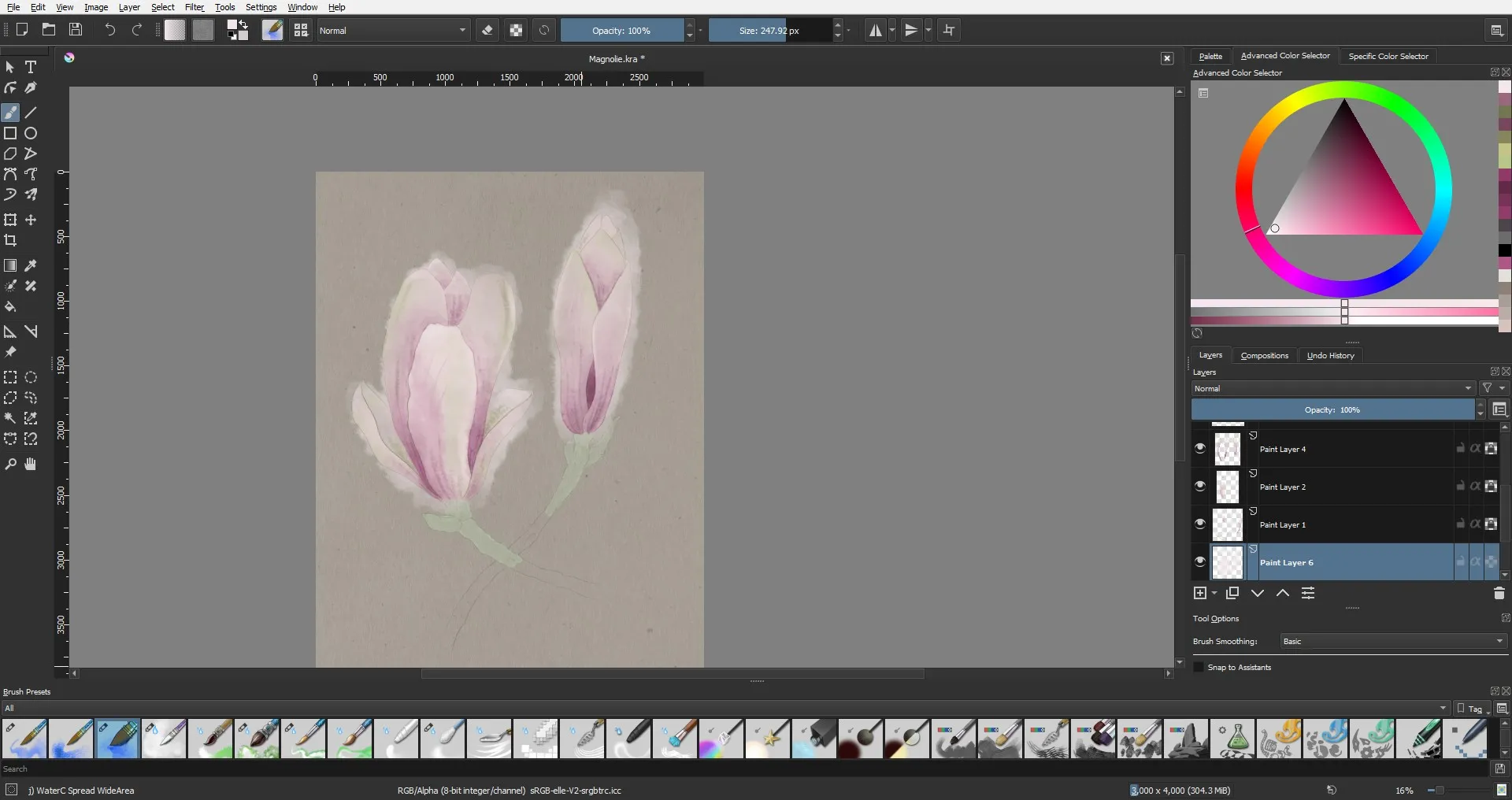Delete layer with trash icon

click(x=1499, y=594)
